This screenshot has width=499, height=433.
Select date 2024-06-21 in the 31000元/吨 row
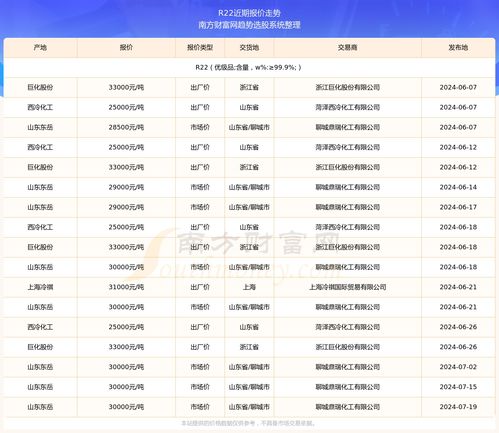coord(458,287)
